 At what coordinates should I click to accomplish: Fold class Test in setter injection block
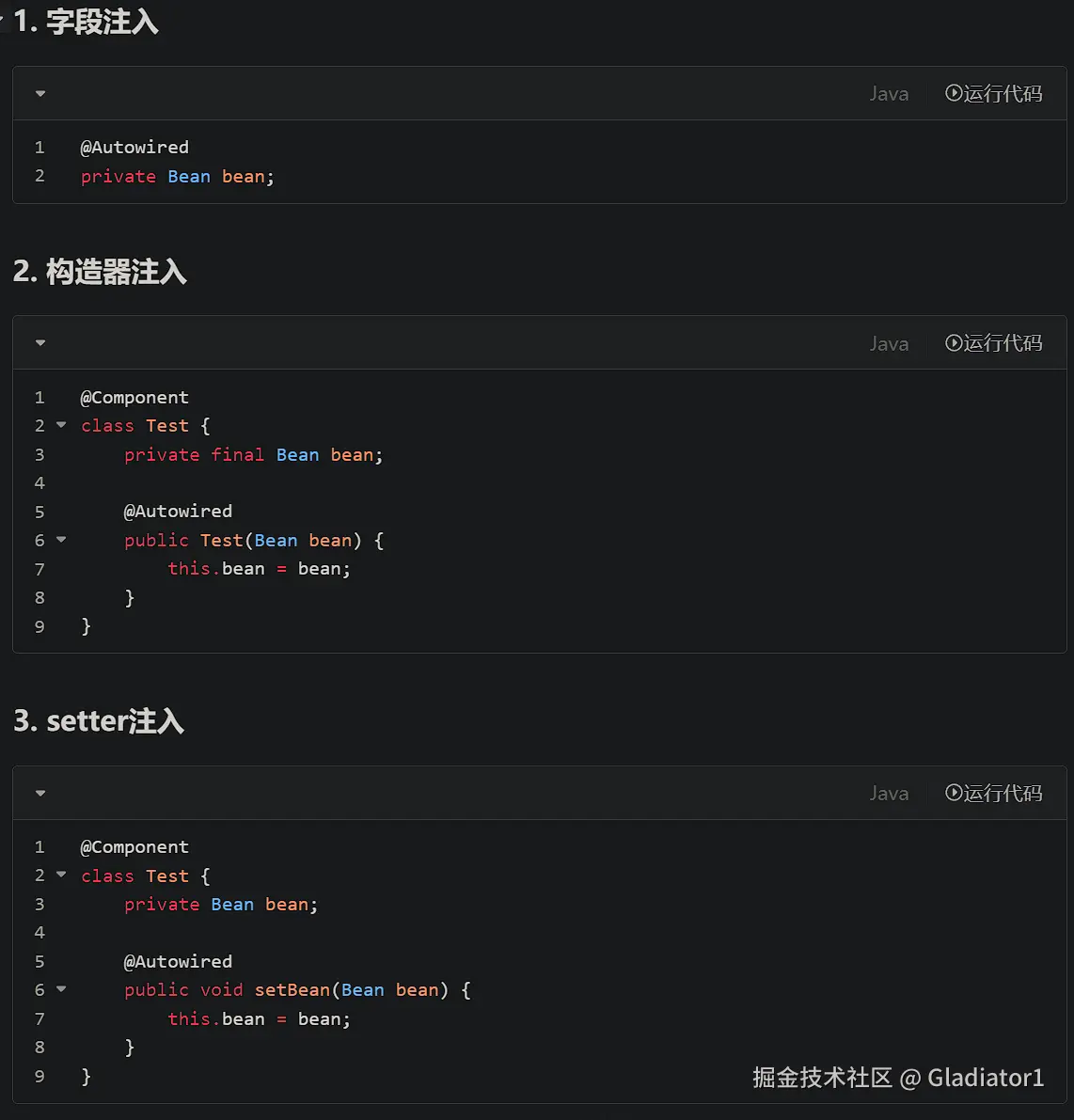61,875
